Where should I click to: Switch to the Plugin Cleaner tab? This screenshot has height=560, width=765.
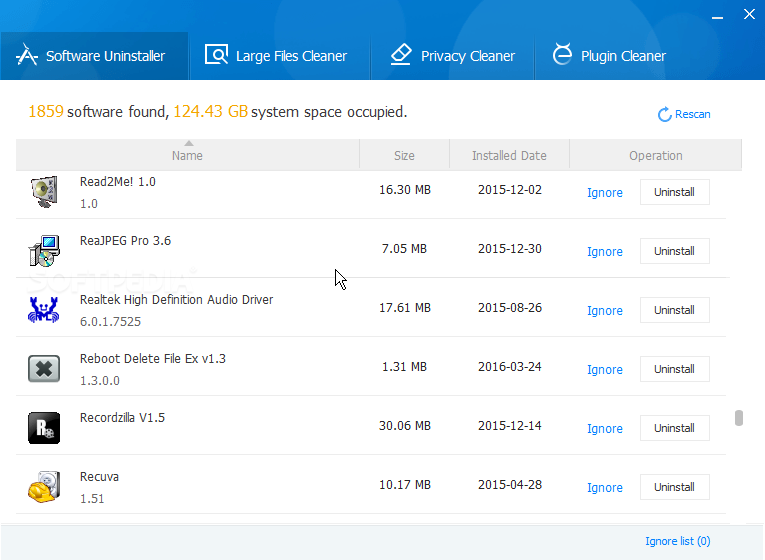(x=610, y=56)
